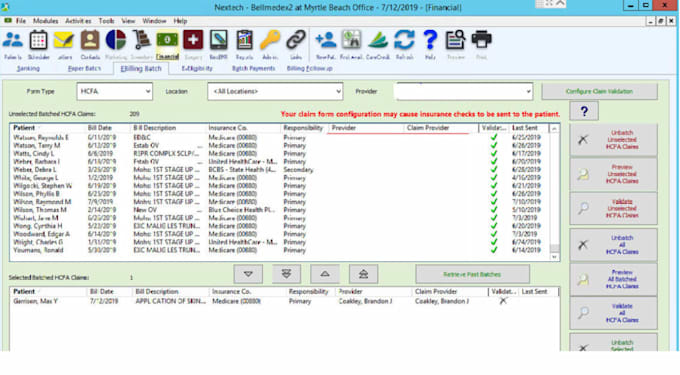Switch to the Paper Batch tab
The width and height of the screenshot is (680, 375).
click(84, 68)
